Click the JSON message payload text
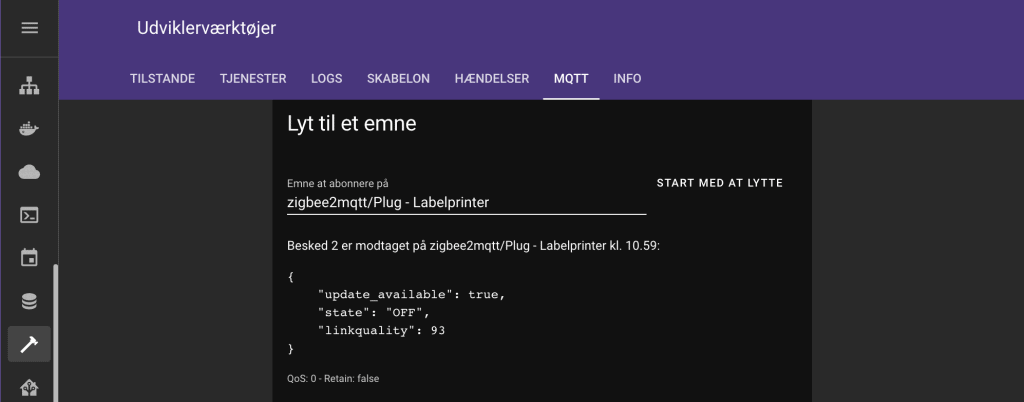The image size is (1024, 402). (x=397, y=313)
